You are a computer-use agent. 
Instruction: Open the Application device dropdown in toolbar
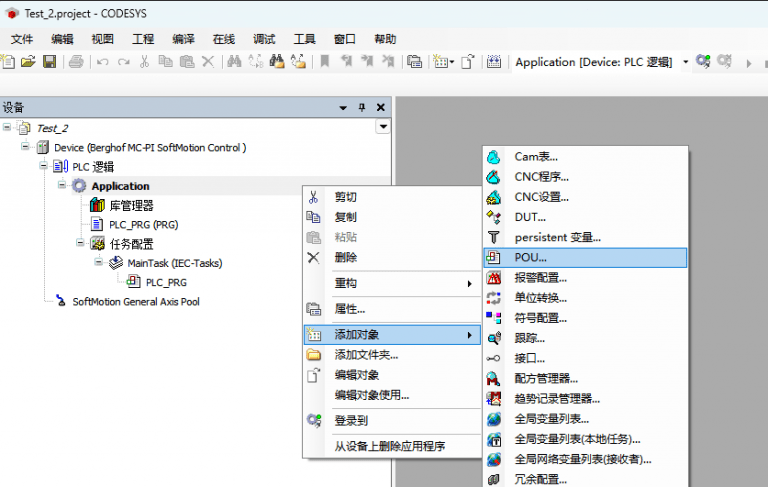[x=686, y=62]
